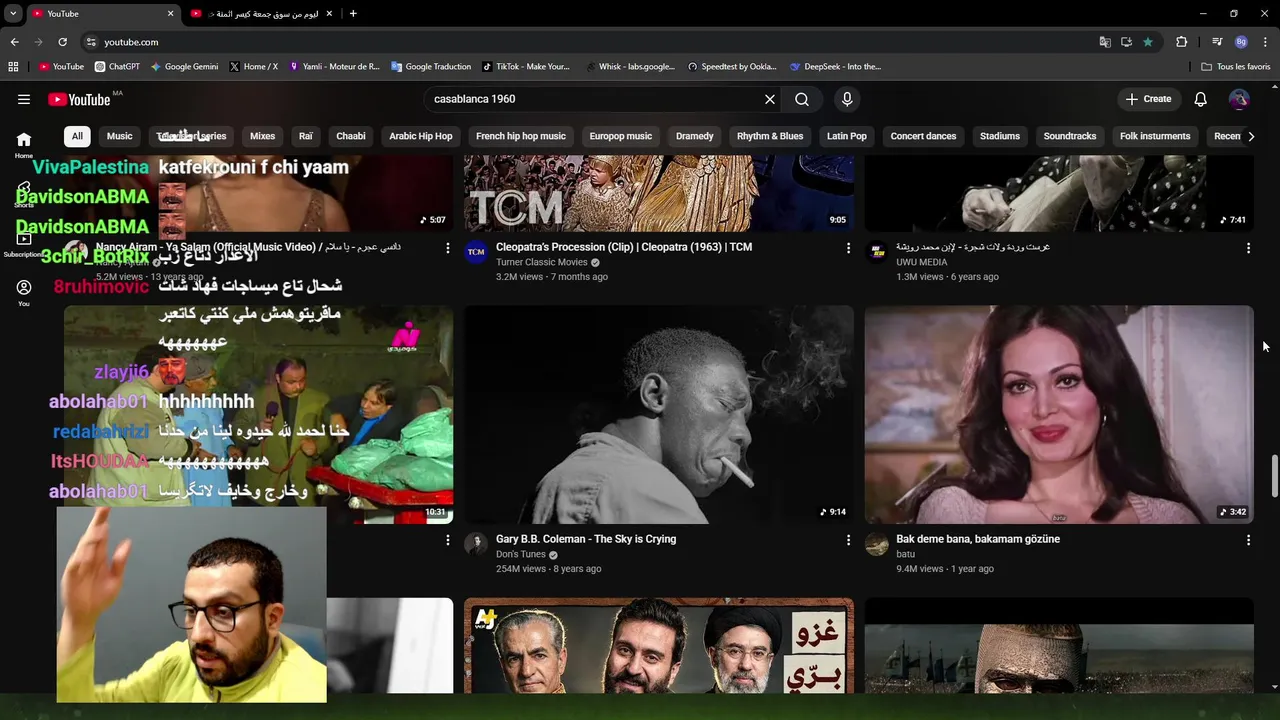Open the Chrome profile avatar
1280x720 pixels.
[1241, 42]
